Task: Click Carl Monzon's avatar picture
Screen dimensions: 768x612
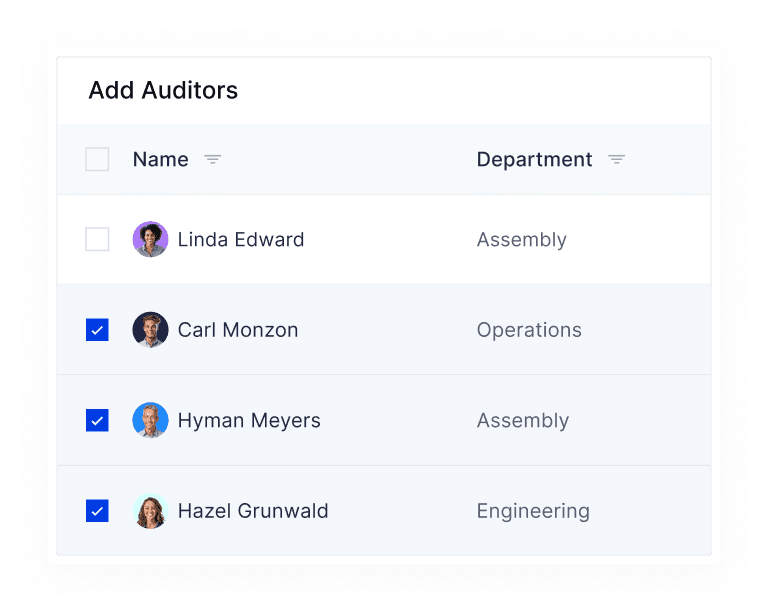Action: tap(150, 330)
